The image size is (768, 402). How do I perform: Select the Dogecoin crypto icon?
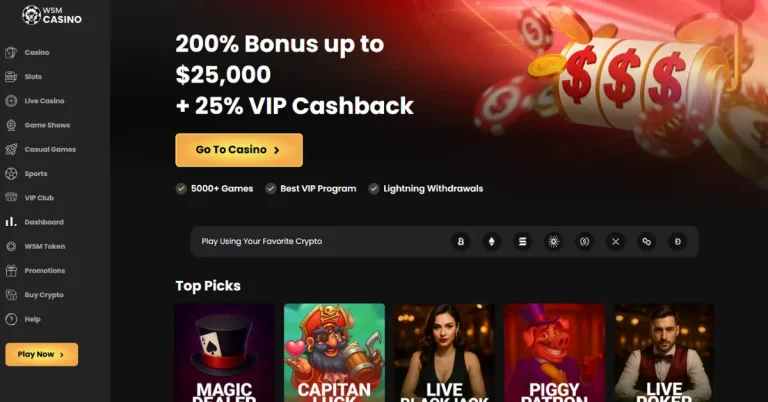tap(677, 241)
